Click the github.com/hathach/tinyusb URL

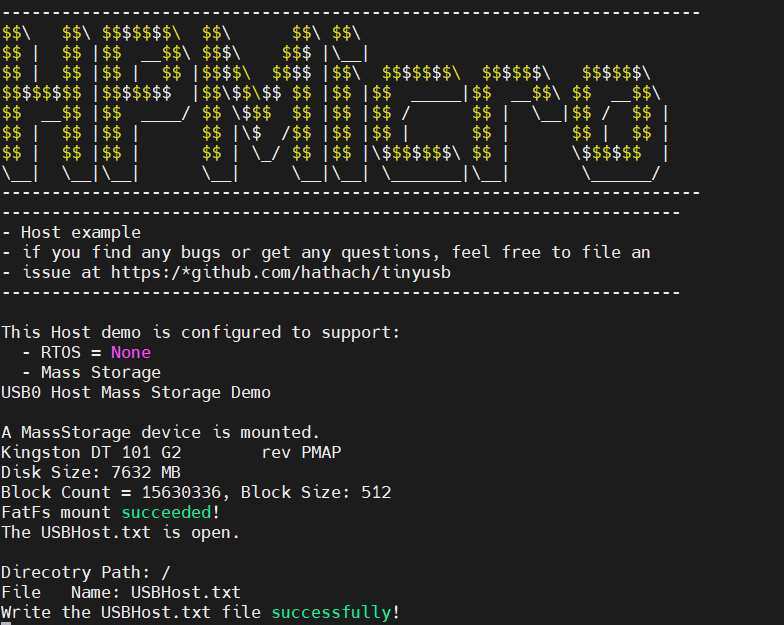[x=280, y=272]
